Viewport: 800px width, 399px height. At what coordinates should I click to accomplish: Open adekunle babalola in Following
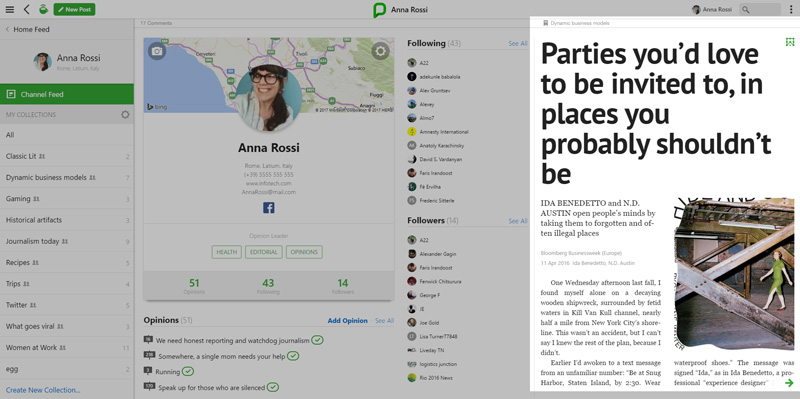434,77
